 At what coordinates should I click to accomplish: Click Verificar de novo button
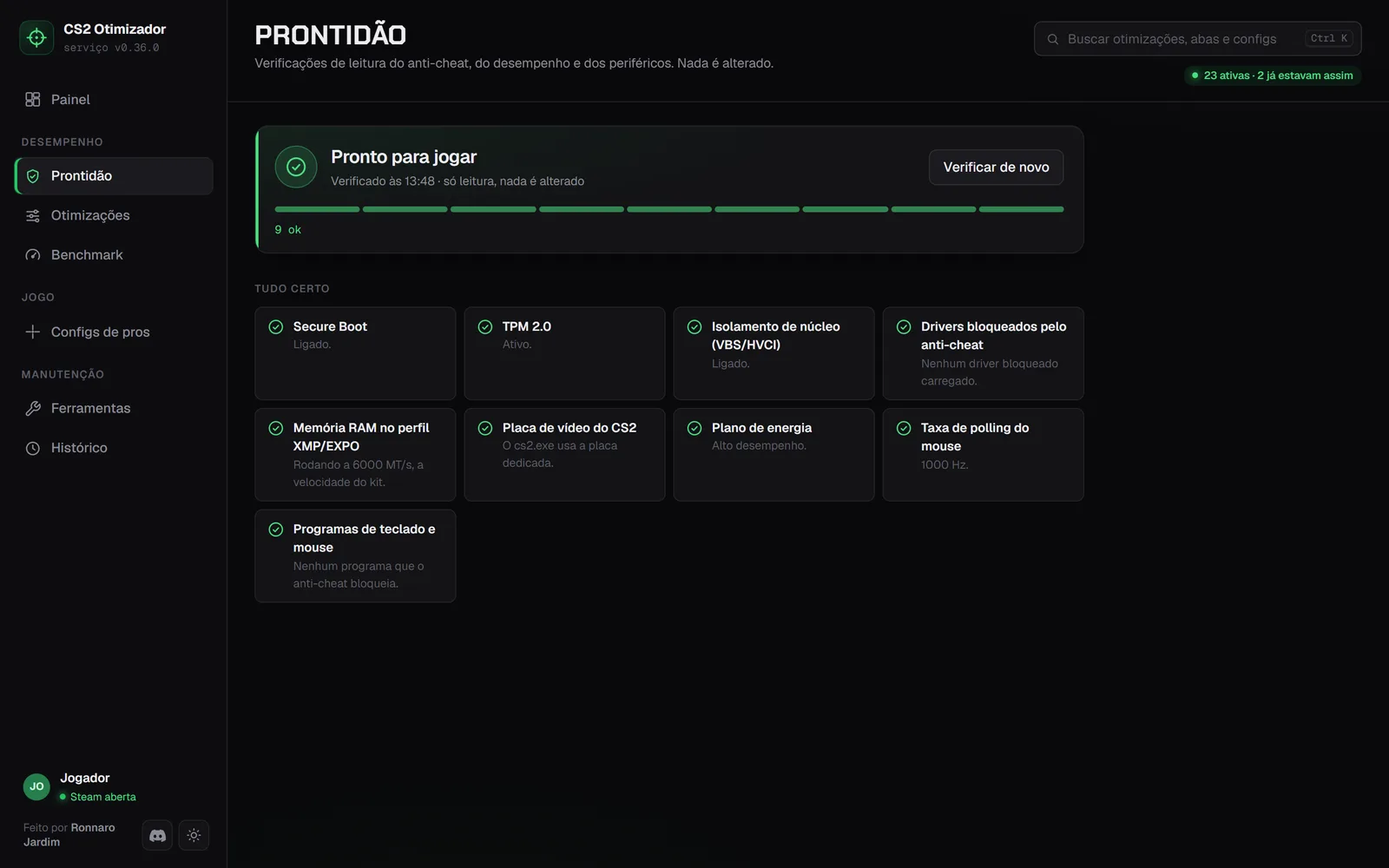(x=996, y=168)
